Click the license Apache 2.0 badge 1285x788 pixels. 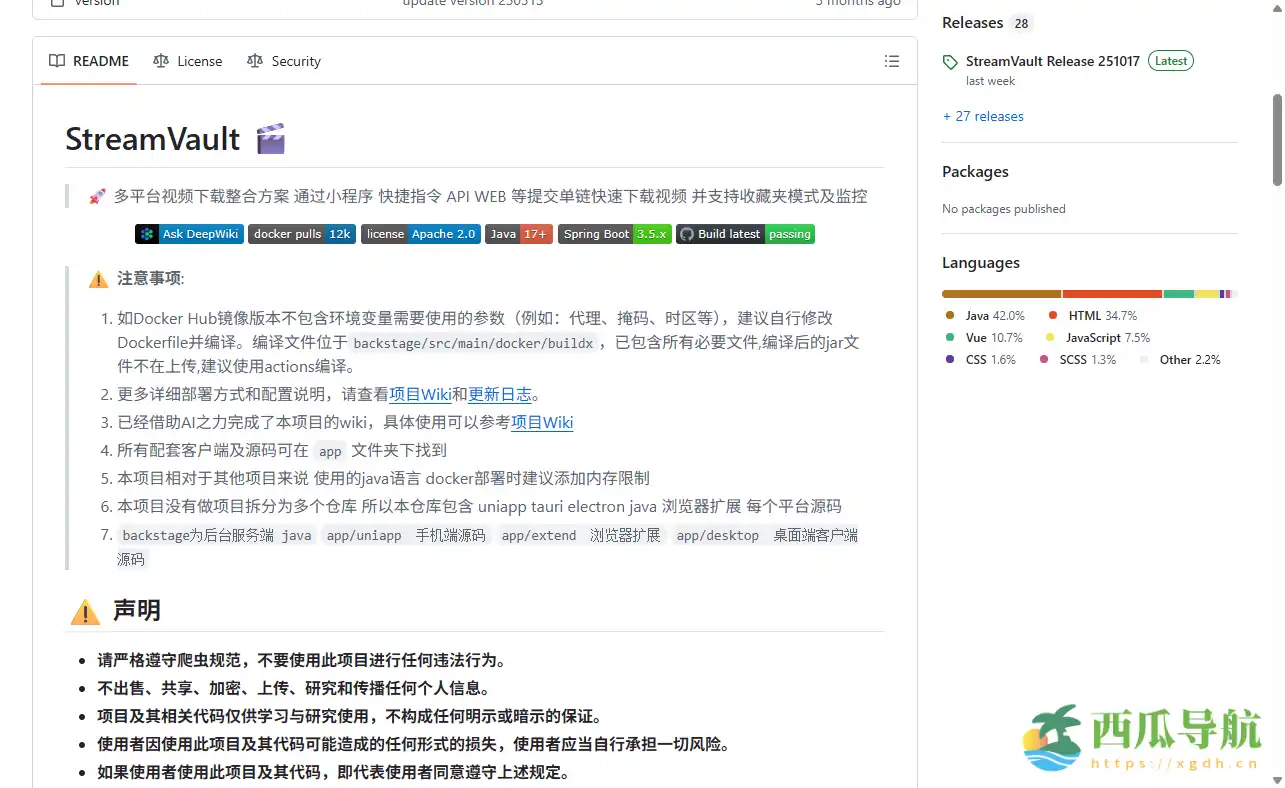[420, 234]
